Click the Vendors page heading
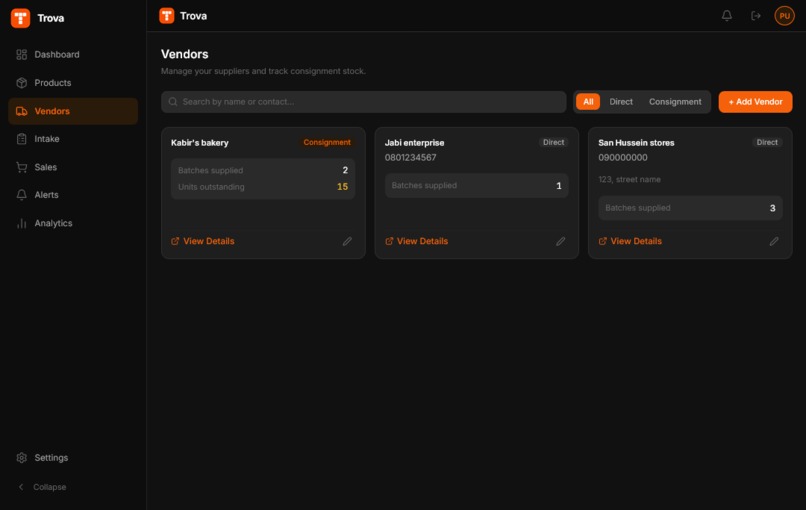This screenshot has height=510, width=806. (185, 54)
